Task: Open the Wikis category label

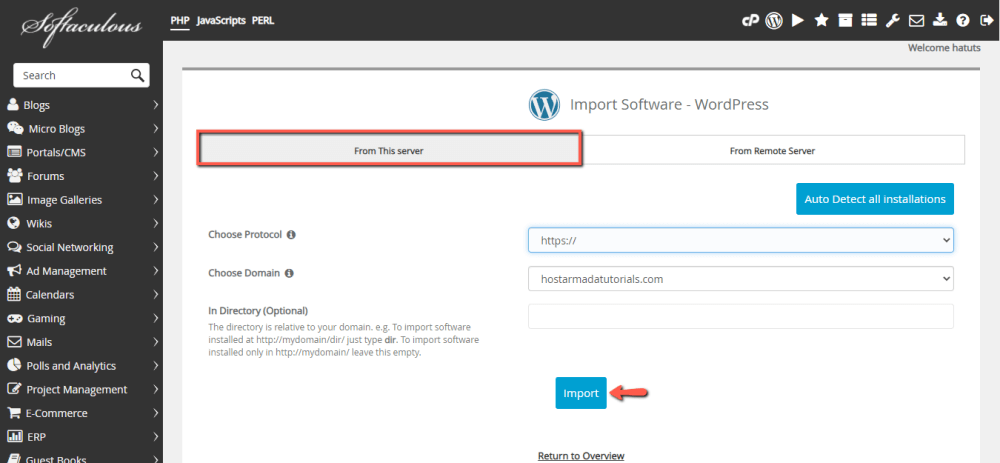Action: pos(39,224)
